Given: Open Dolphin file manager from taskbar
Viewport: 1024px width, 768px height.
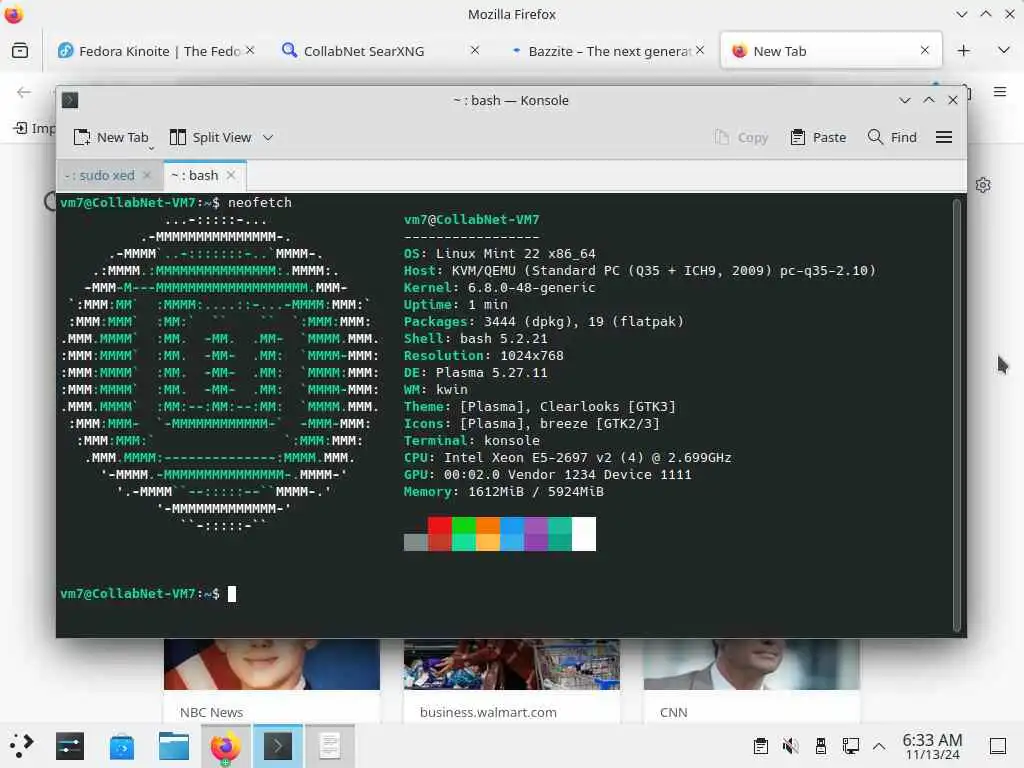Looking at the screenshot, I should (x=174, y=746).
